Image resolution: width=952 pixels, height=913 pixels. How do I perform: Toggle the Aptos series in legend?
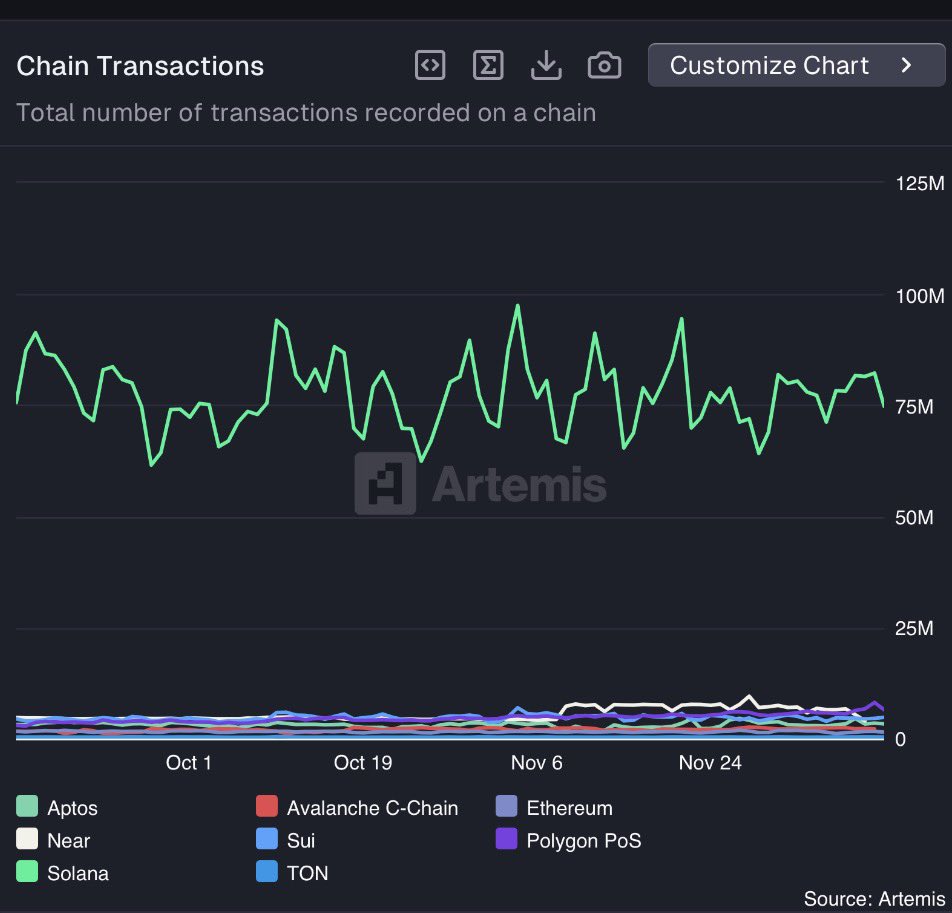(x=72, y=808)
